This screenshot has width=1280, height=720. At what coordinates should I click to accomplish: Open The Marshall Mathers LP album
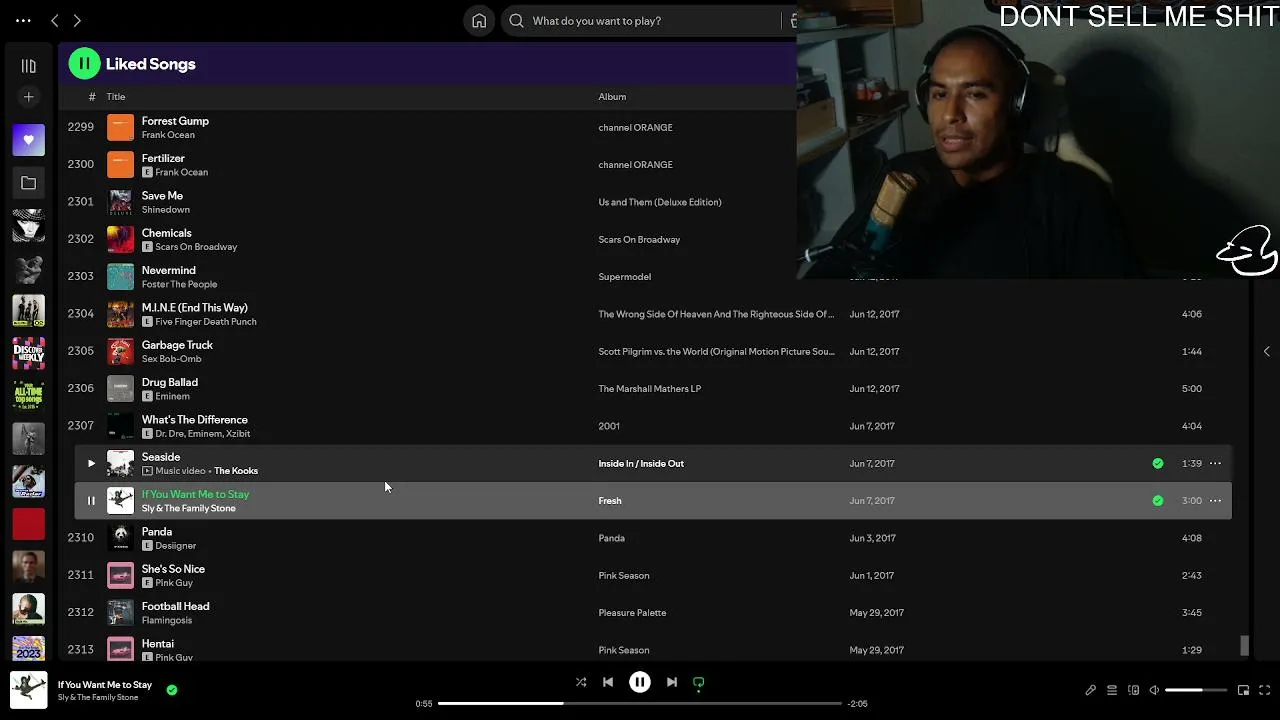tap(650, 389)
